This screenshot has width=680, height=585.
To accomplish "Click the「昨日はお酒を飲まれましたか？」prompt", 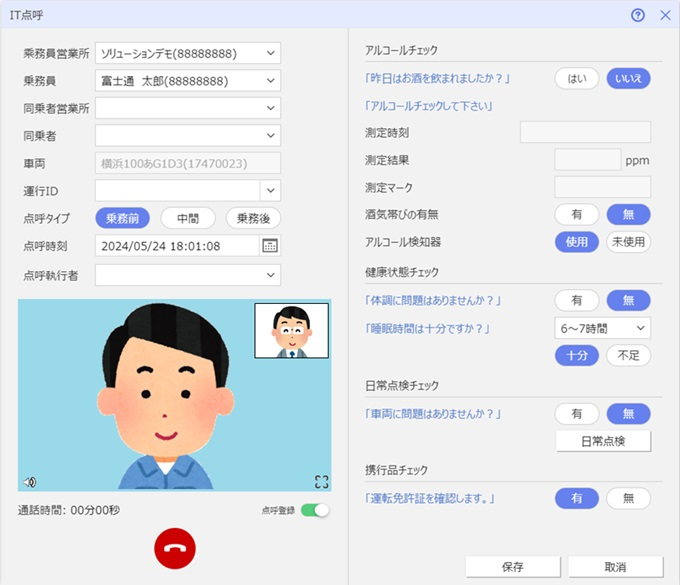I will [x=437, y=78].
